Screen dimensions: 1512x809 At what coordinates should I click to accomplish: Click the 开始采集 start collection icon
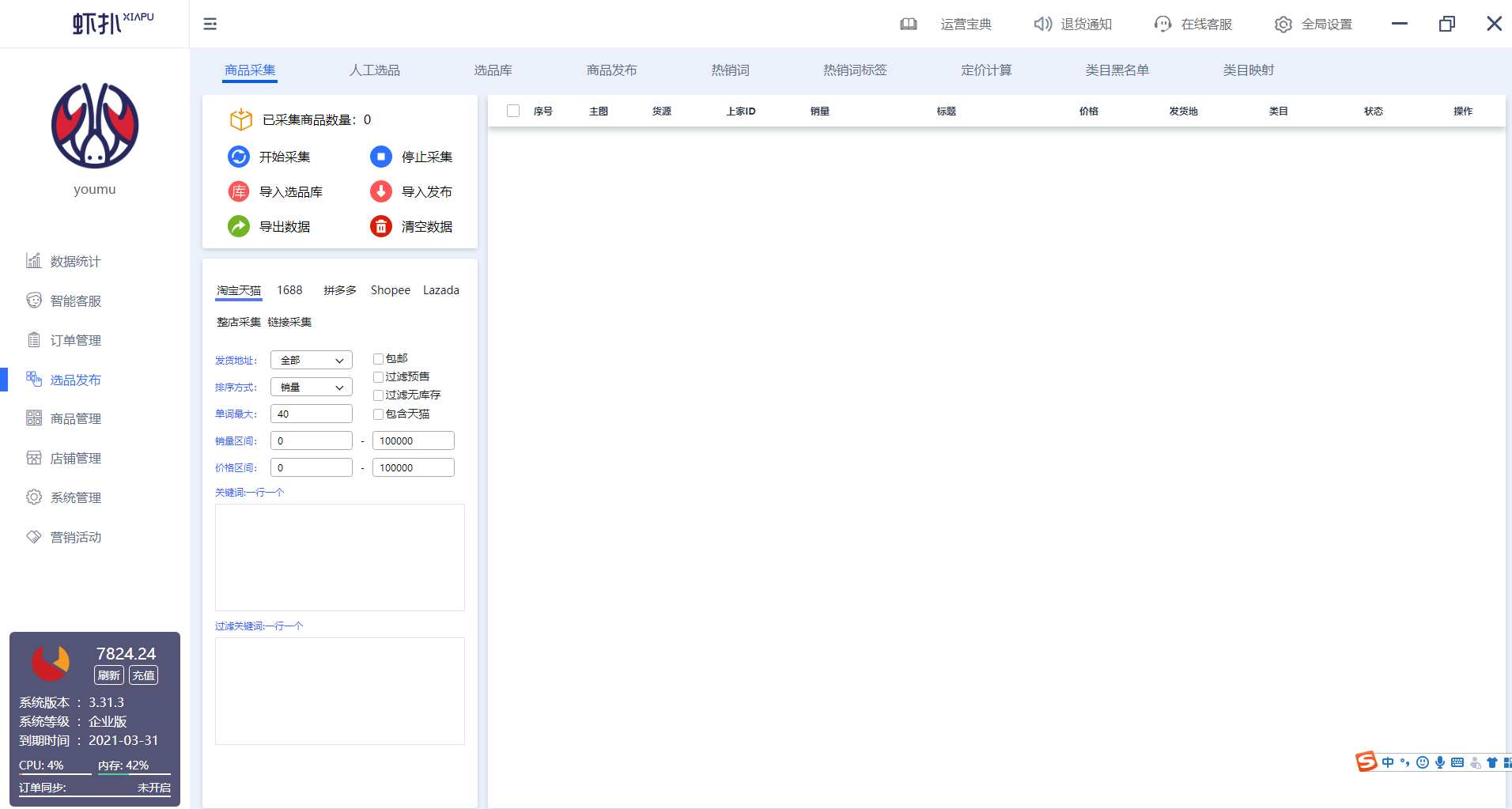coord(239,157)
